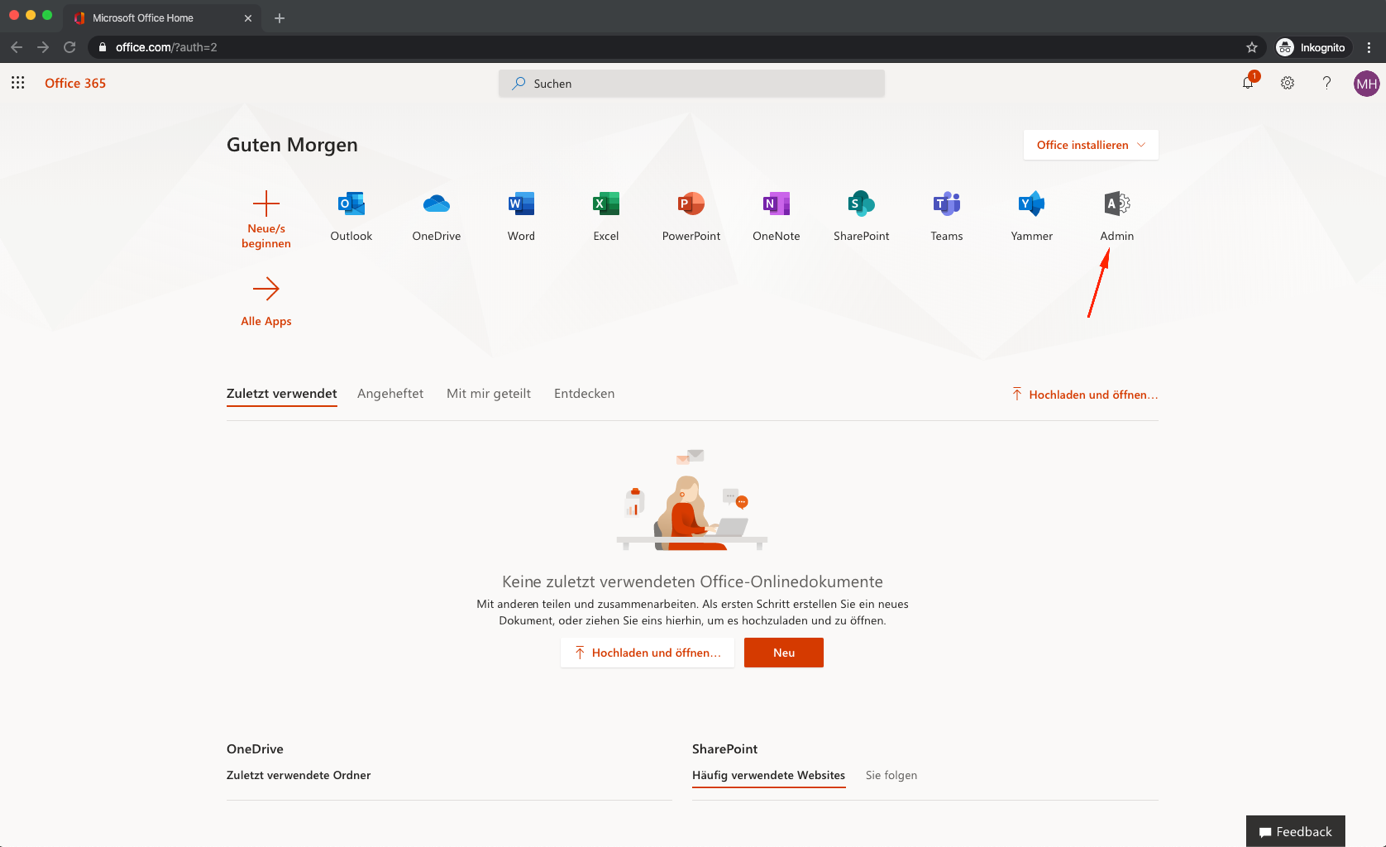Open the help question mark
Viewport: 1386px width, 847px height.
pyautogui.click(x=1327, y=83)
